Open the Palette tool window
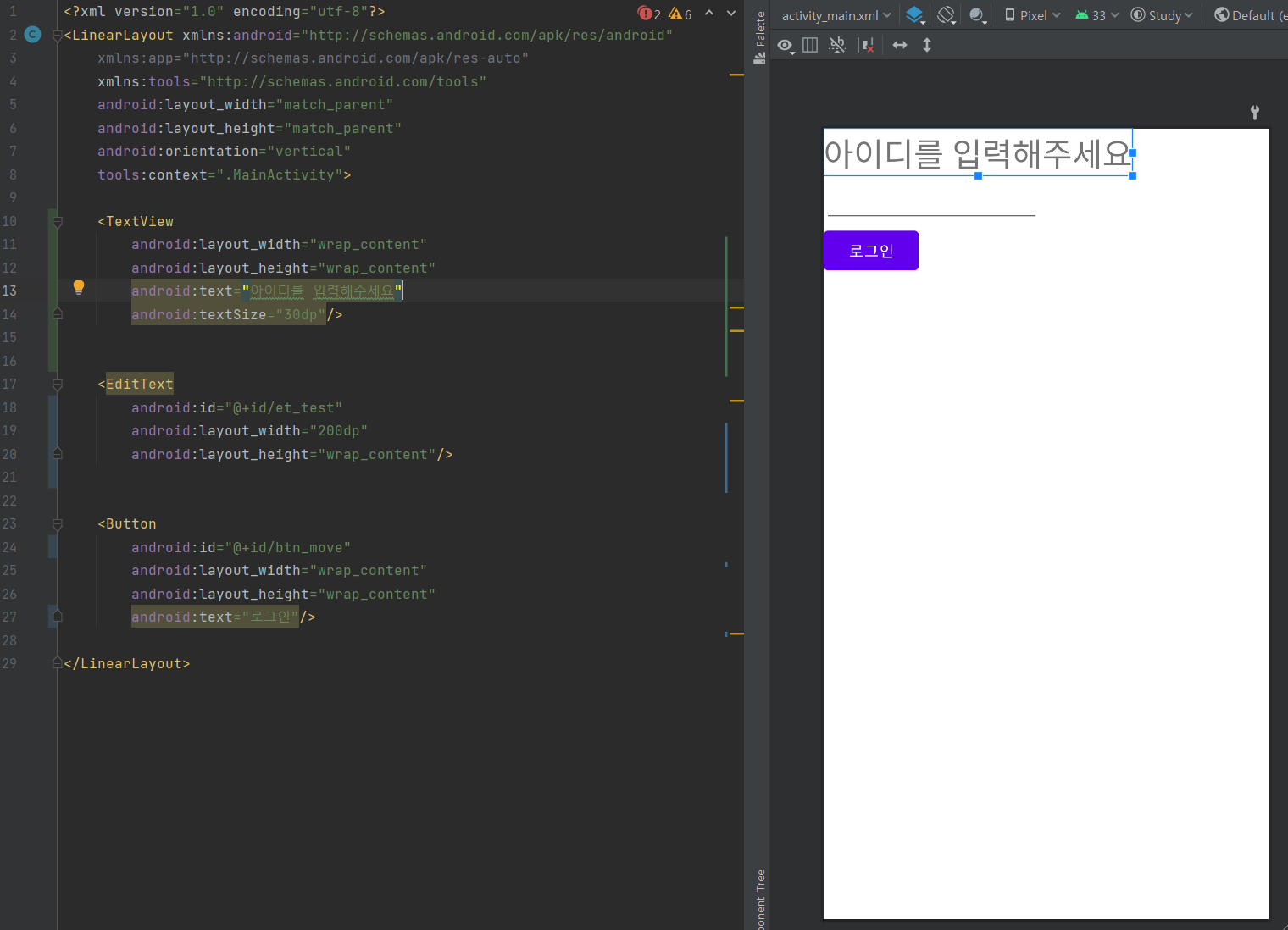 point(760,37)
